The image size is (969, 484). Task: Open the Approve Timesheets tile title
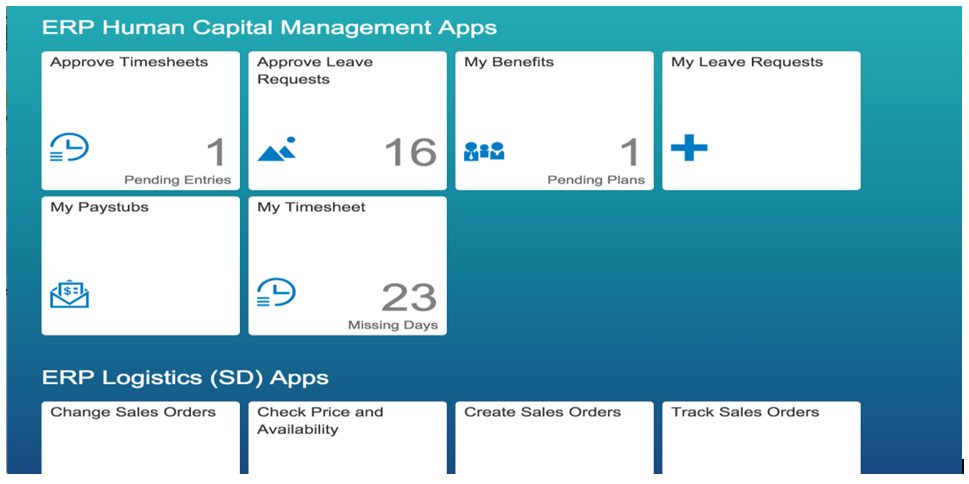coord(129,62)
